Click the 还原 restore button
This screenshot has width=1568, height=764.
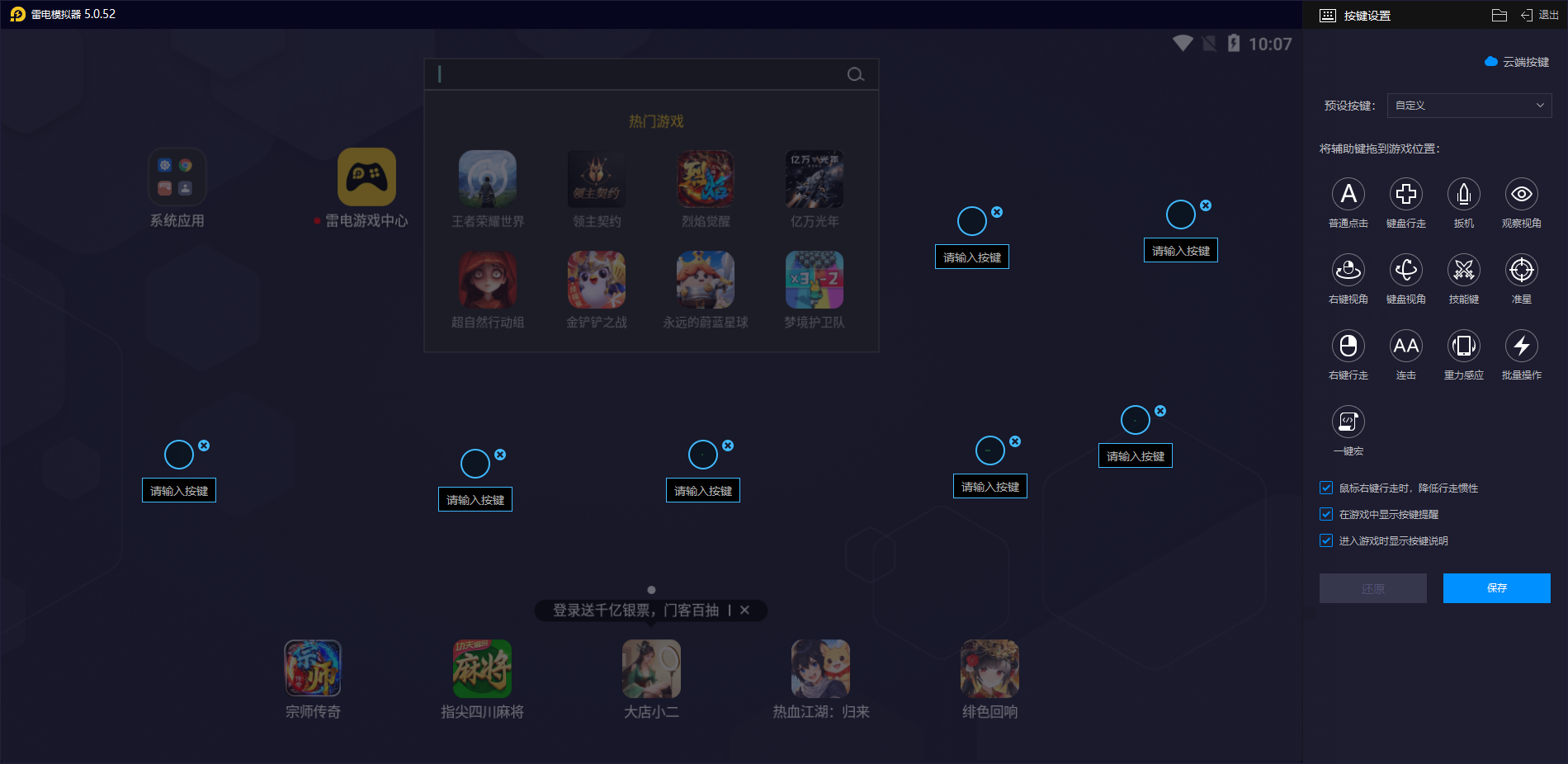1372,588
